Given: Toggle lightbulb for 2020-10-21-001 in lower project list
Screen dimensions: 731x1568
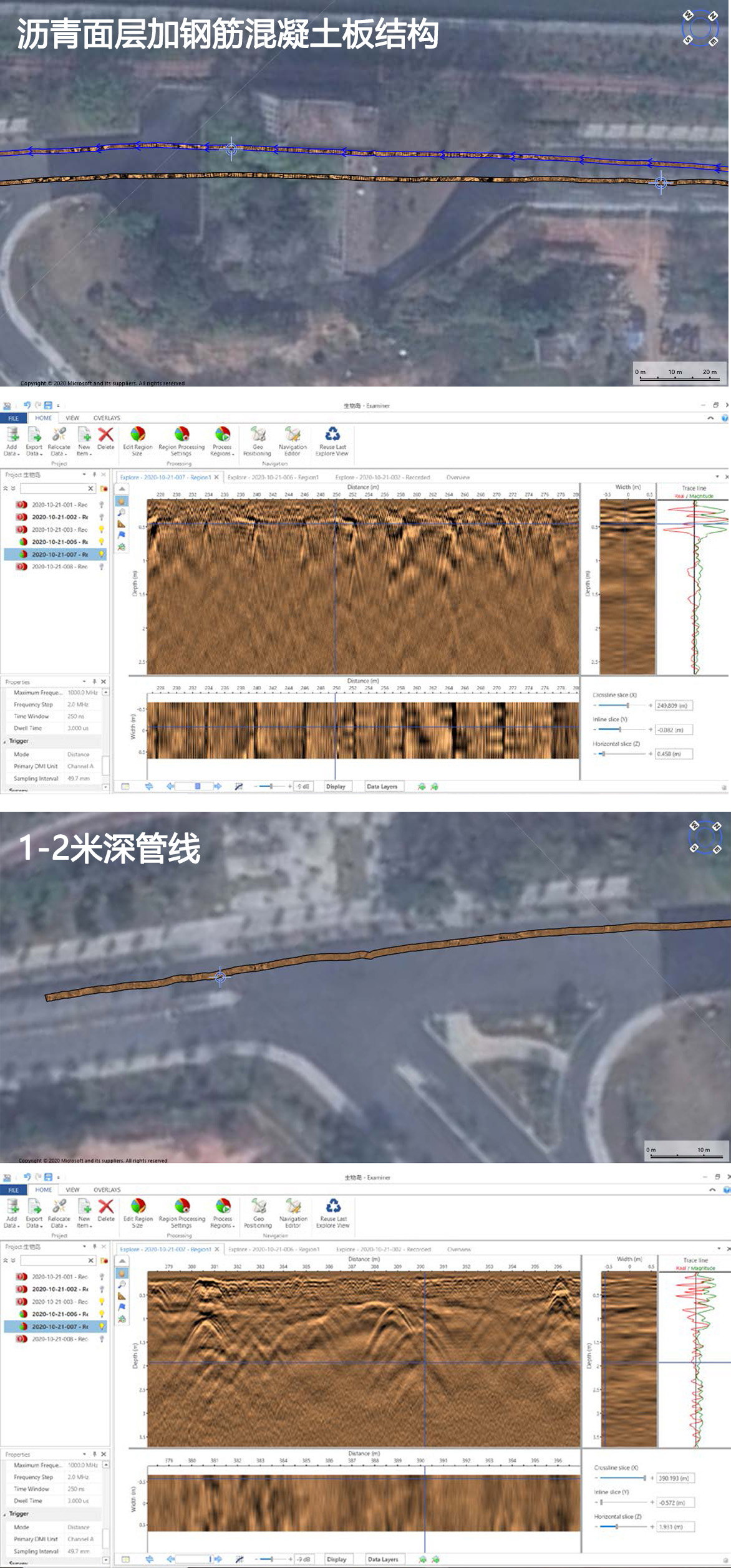Looking at the screenshot, I should 102,1277.
